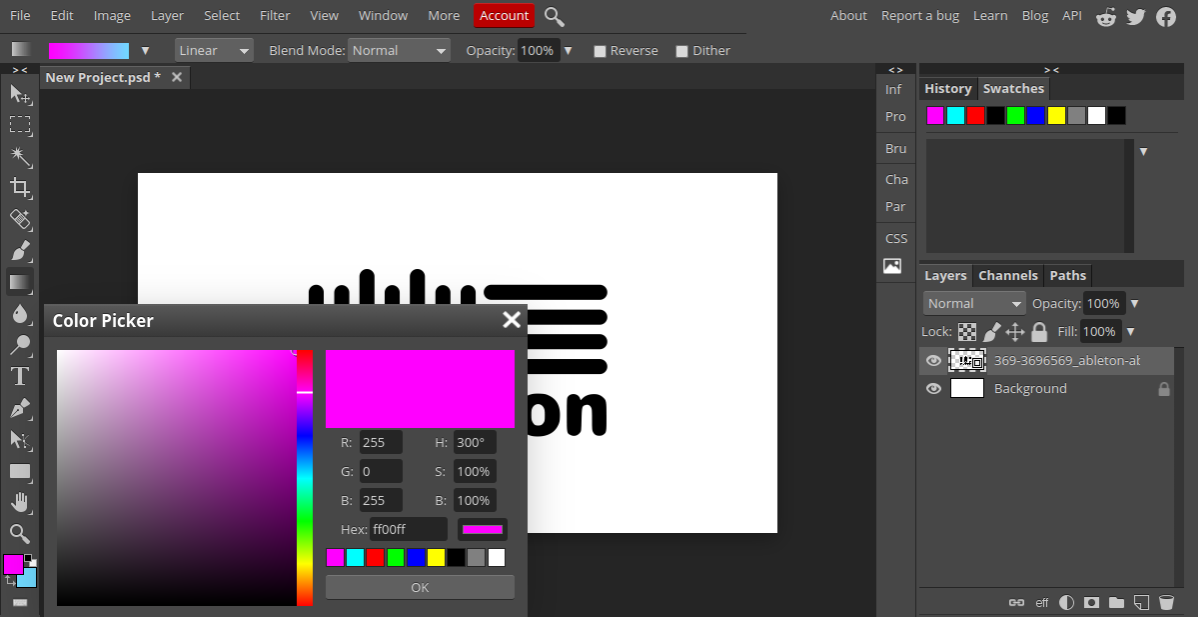Image resolution: width=1198 pixels, height=617 pixels.
Task: Switch to the Paths tab
Action: (1067, 276)
